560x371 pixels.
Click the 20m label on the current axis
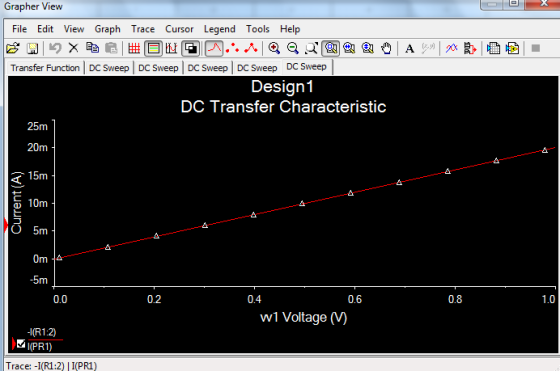tap(38, 147)
